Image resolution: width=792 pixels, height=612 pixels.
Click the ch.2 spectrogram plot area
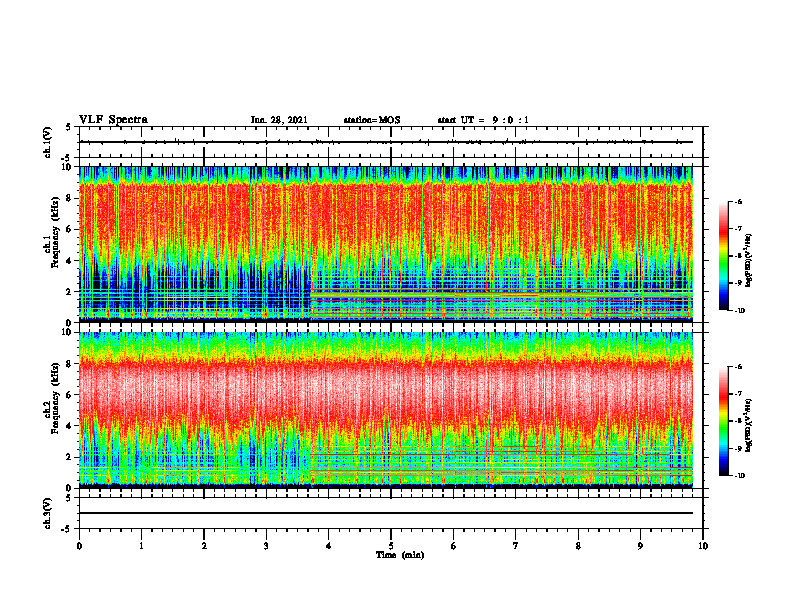[x=386, y=410]
